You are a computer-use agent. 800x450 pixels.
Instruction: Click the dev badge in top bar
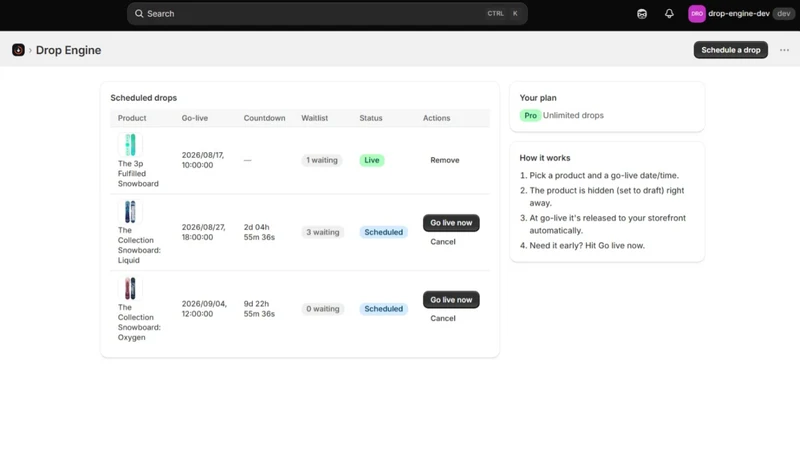pos(784,14)
